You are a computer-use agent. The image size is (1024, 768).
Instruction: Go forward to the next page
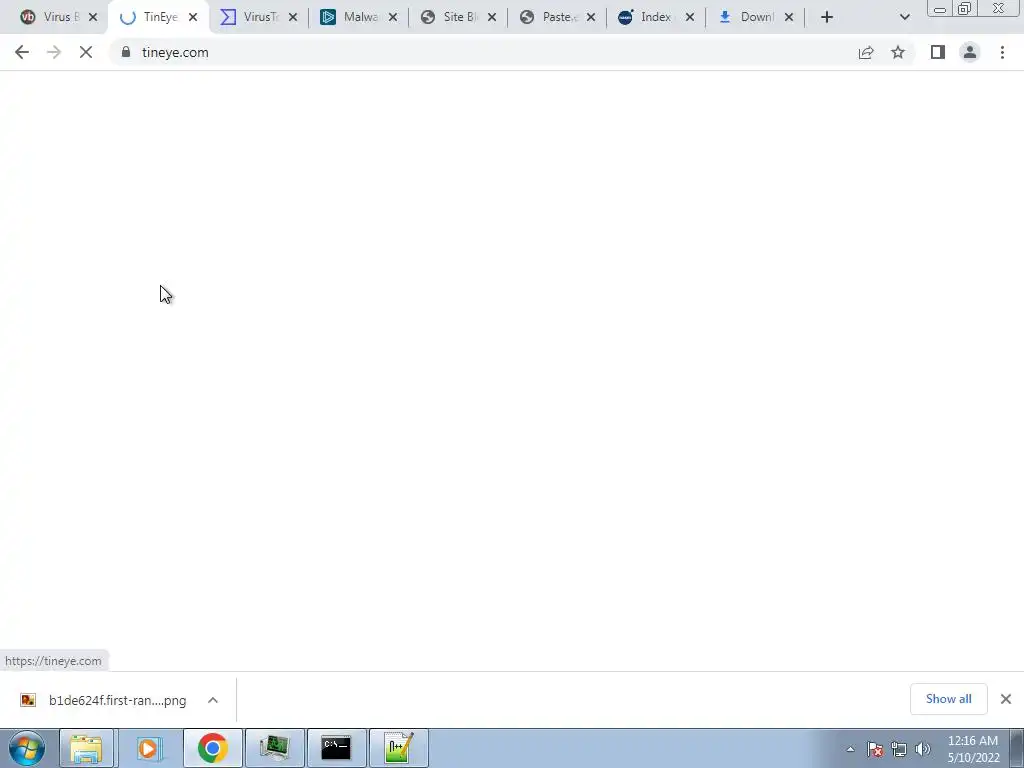[x=54, y=52]
